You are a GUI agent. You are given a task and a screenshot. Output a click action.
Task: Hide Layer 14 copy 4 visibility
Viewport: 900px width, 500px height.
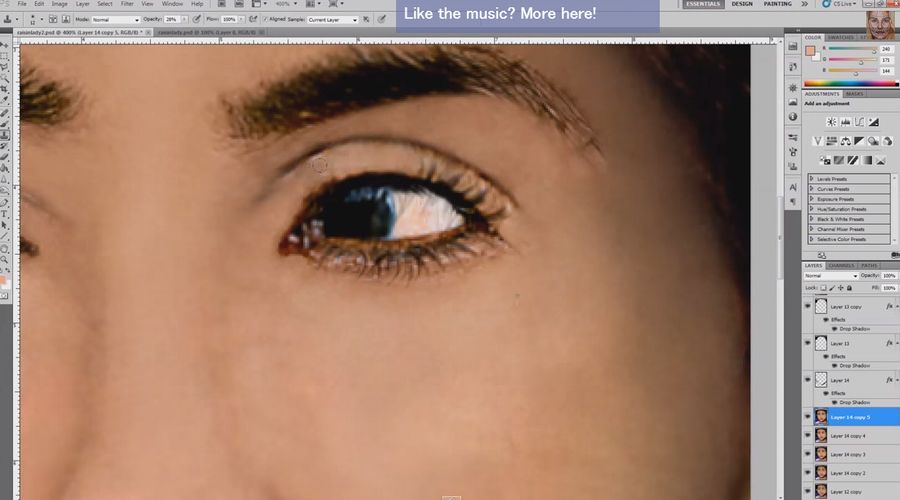click(x=808, y=436)
